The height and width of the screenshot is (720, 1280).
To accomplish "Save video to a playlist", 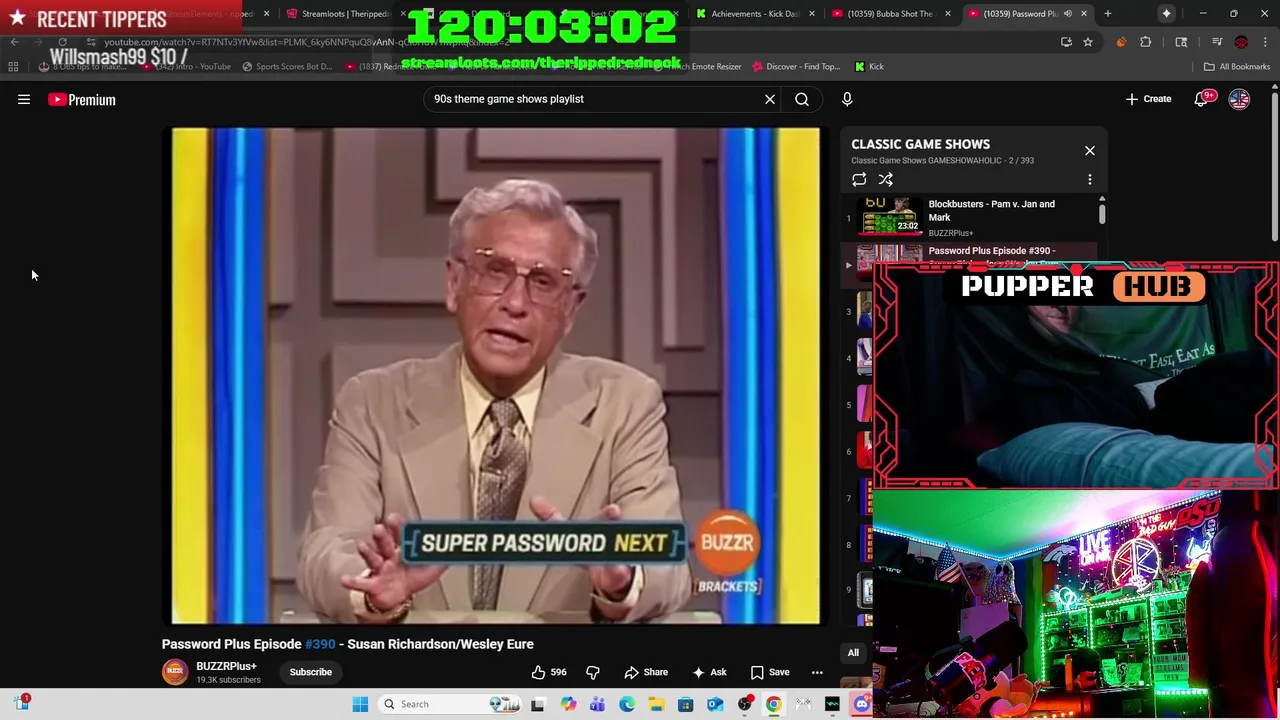I will point(770,672).
